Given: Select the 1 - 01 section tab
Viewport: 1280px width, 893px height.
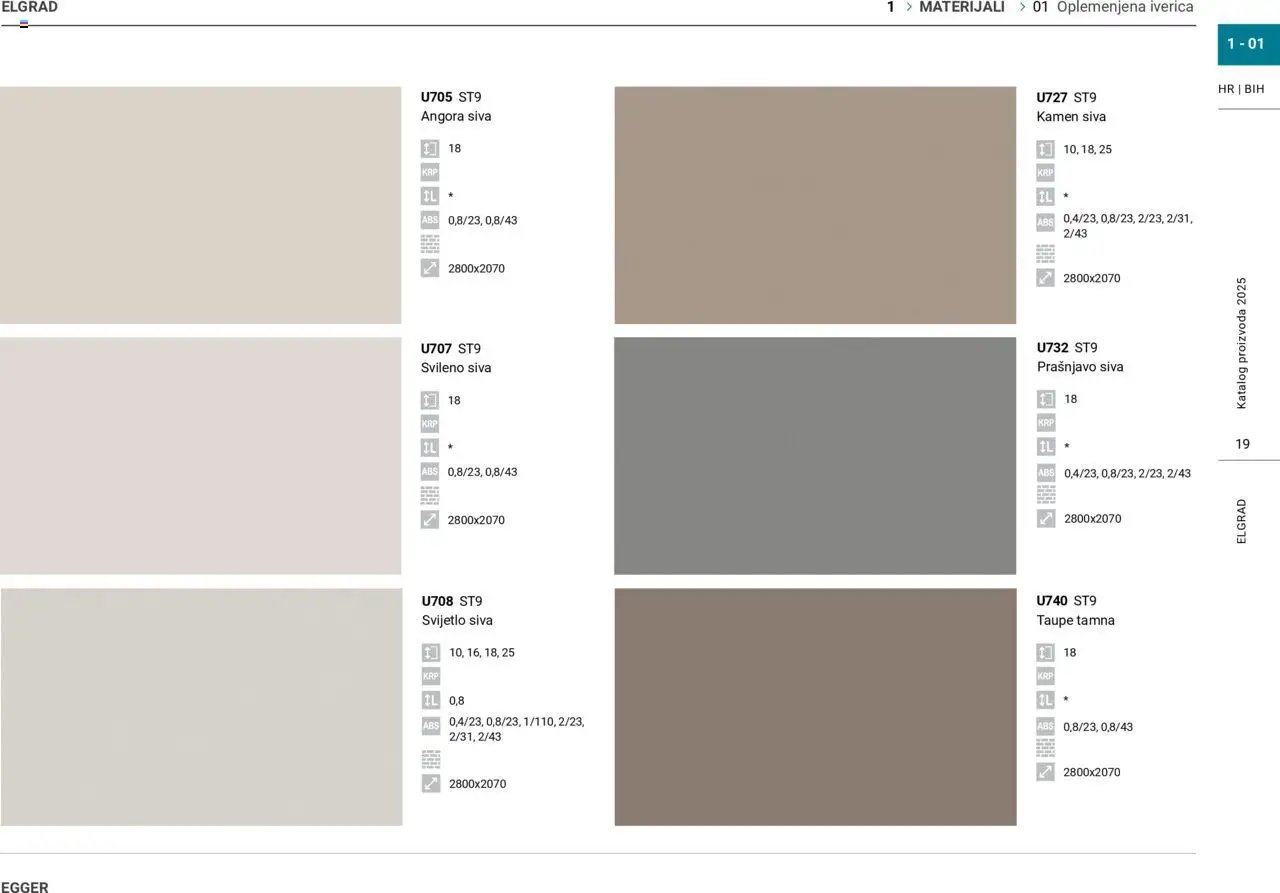Looking at the screenshot, I should [x=1247, y=44].
